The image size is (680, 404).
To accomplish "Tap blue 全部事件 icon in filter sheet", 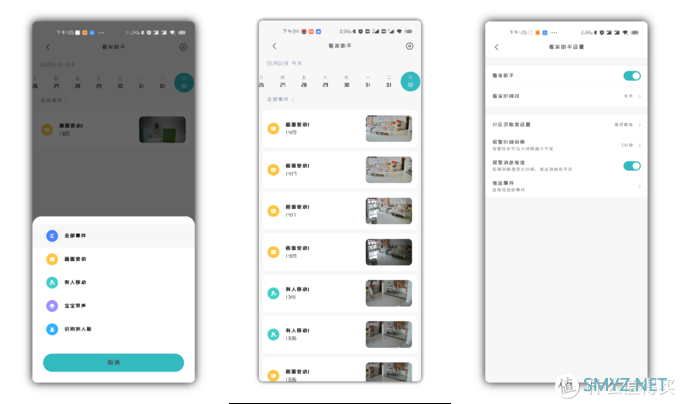I will click(52, 236).
